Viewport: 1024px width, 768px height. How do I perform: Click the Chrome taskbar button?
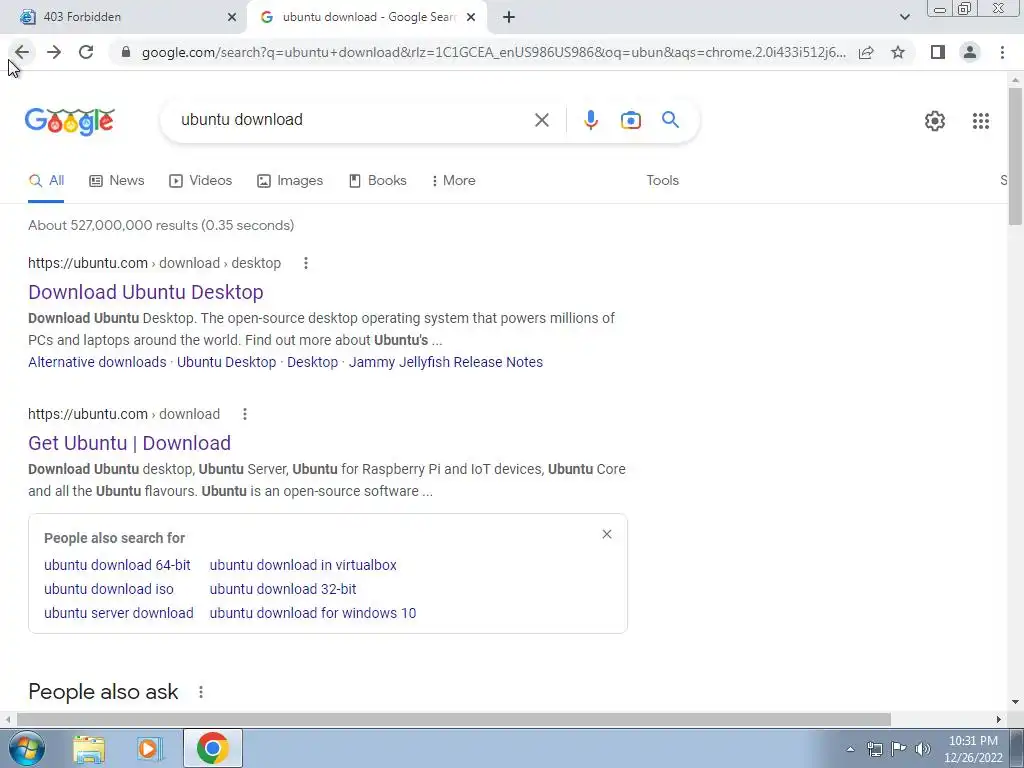tap(212, 748)
